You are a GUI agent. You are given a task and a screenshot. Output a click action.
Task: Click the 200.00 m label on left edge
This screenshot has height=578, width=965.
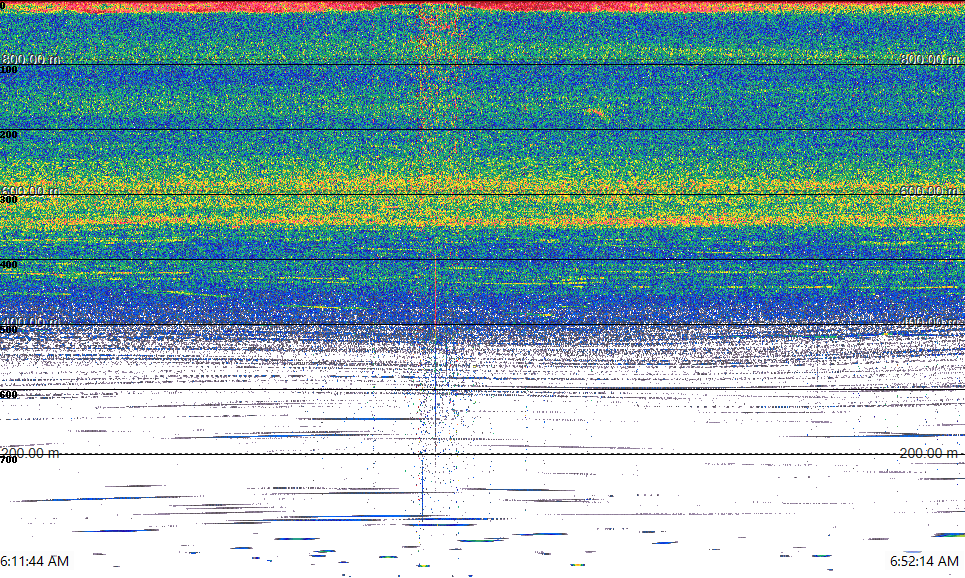point(31,453)
